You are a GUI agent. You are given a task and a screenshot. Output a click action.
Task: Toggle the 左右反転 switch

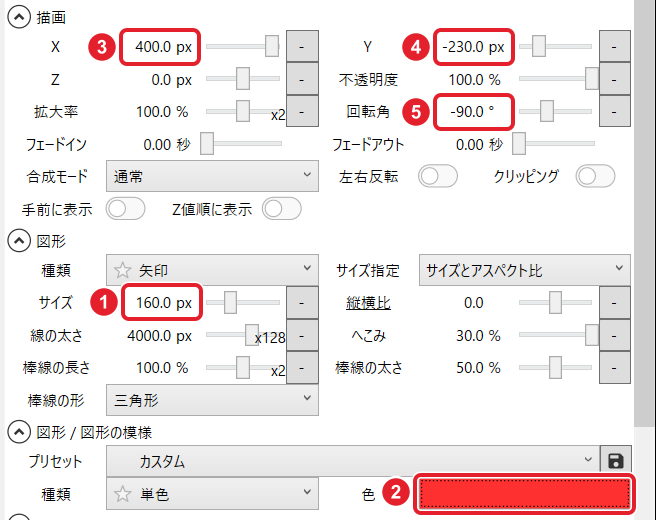438,176
